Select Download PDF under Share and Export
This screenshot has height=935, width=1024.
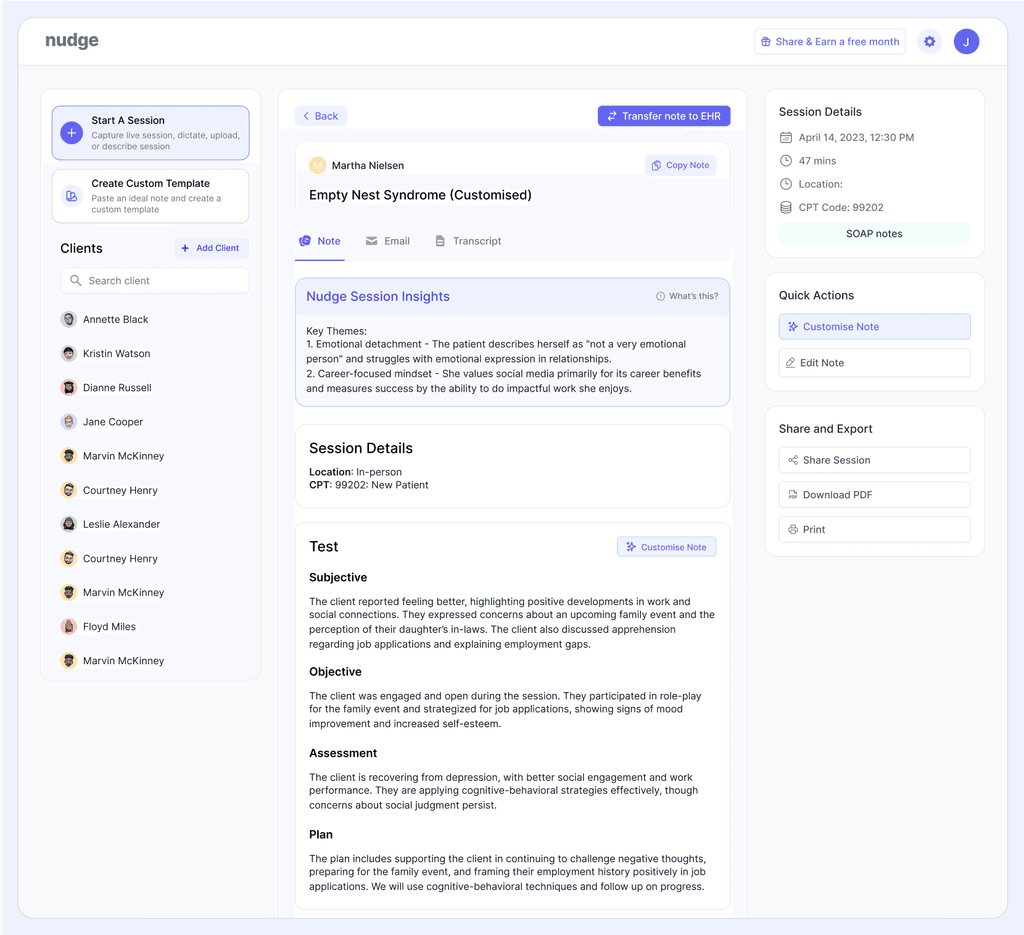click(874, 494)
